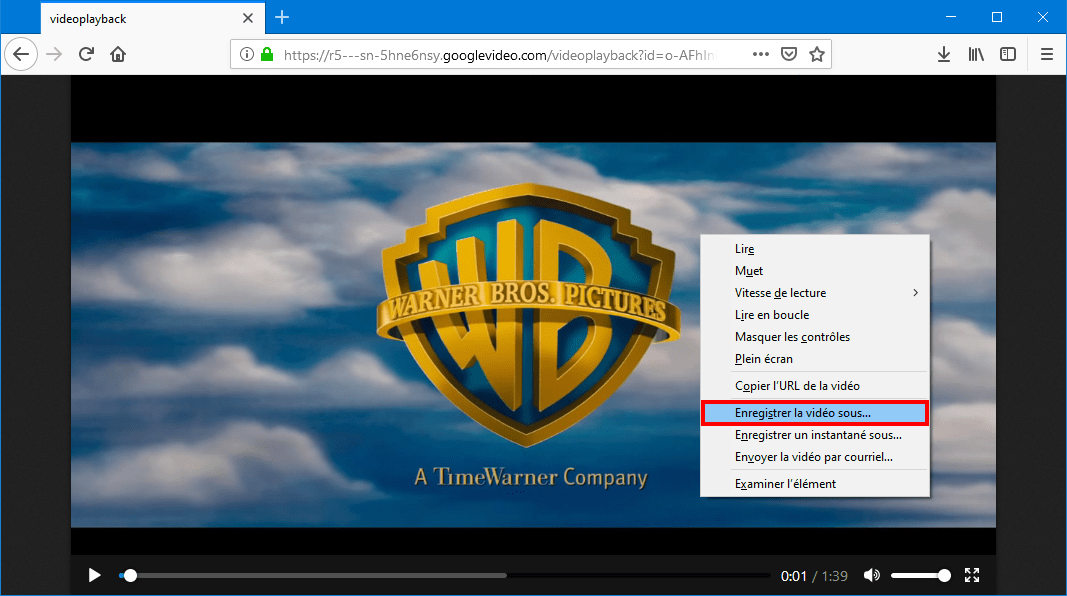Maximize the Firefox window
The width and height of the screenshot is (1067, 596).
click(997, 17)
